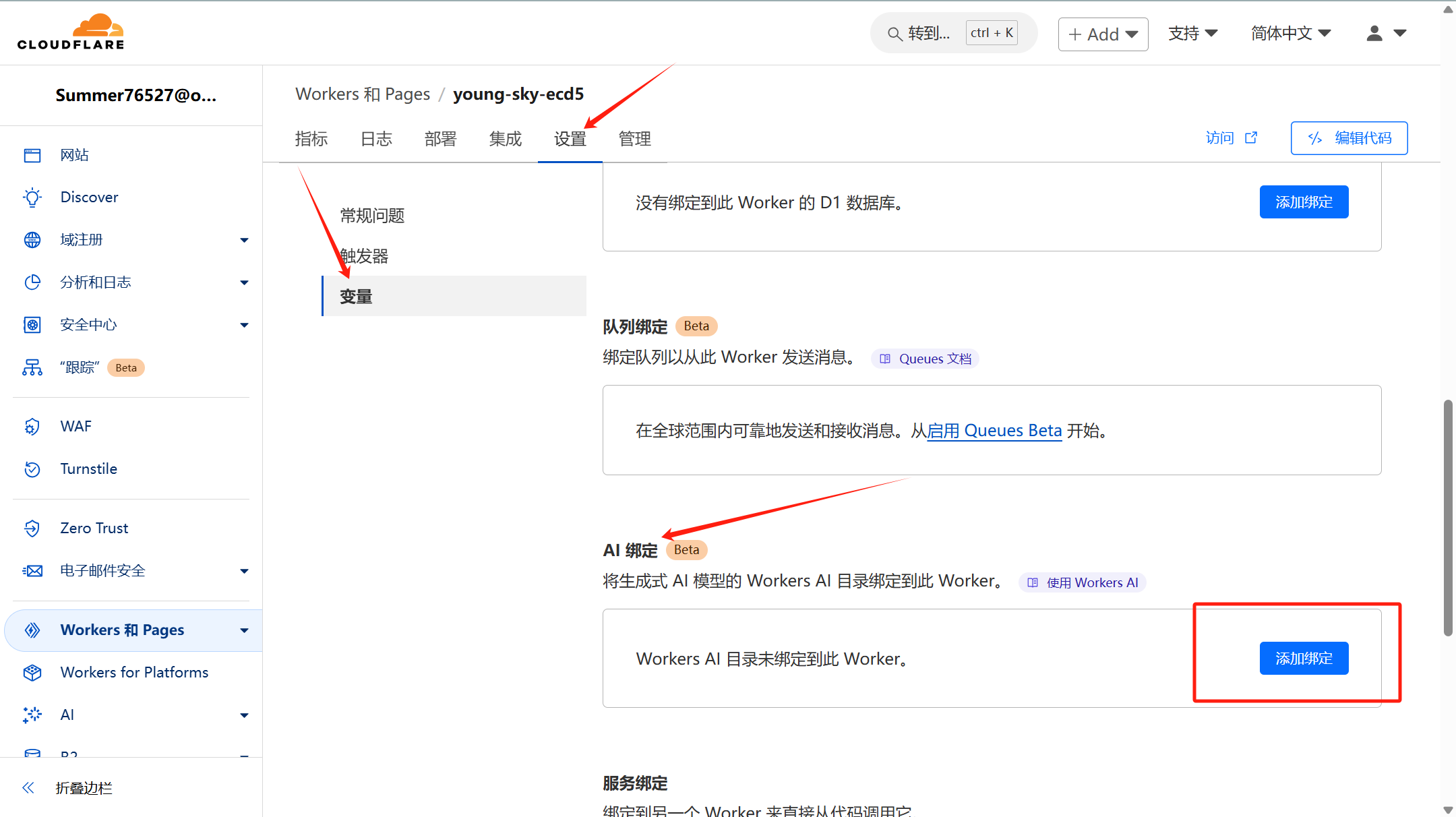Open the 简体中文 language dropdown
This screenshot has height=817, width=1456.
click(1290, 33)
